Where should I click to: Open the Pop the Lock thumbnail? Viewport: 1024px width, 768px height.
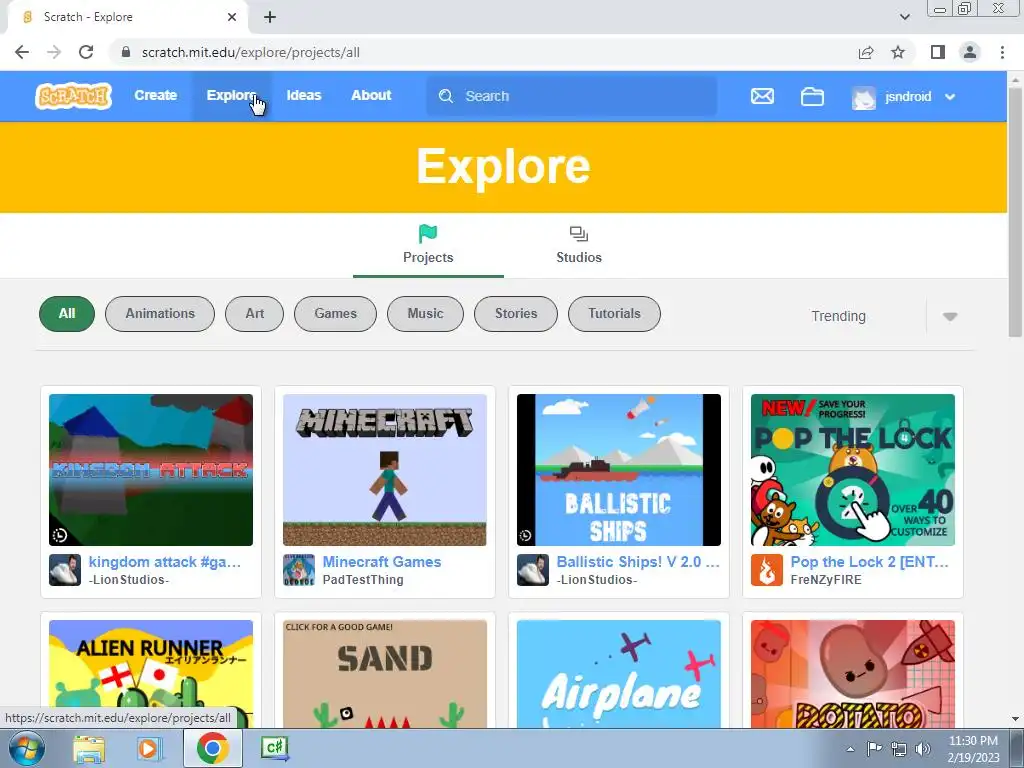(x=853, y=470)
